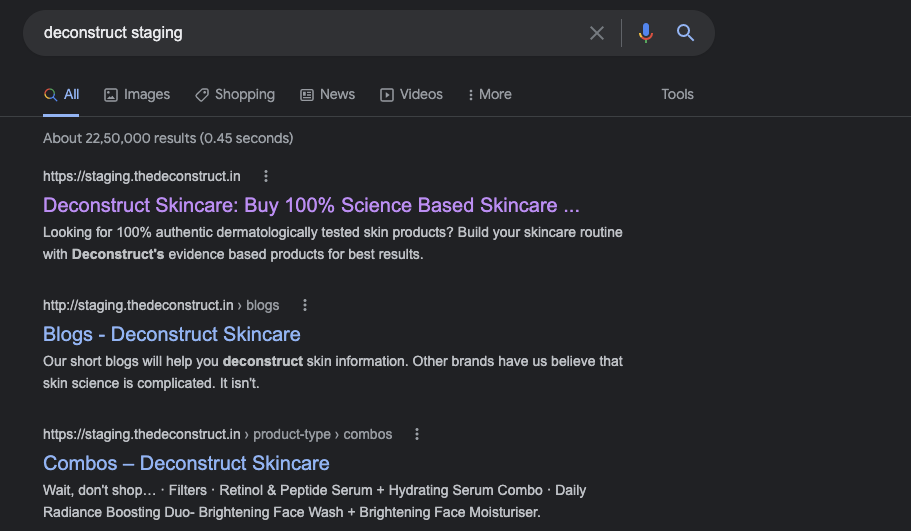
Task: Open Deconstruct Skincare: Buy 100% Science Based result
Action: [x=311, y=205]
